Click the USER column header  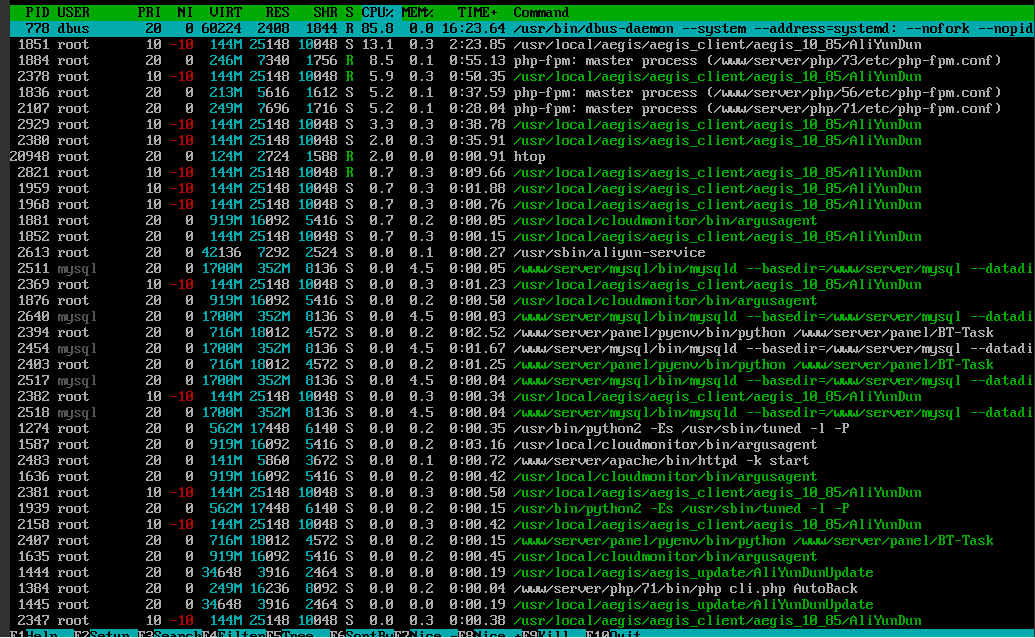[73, 12]
